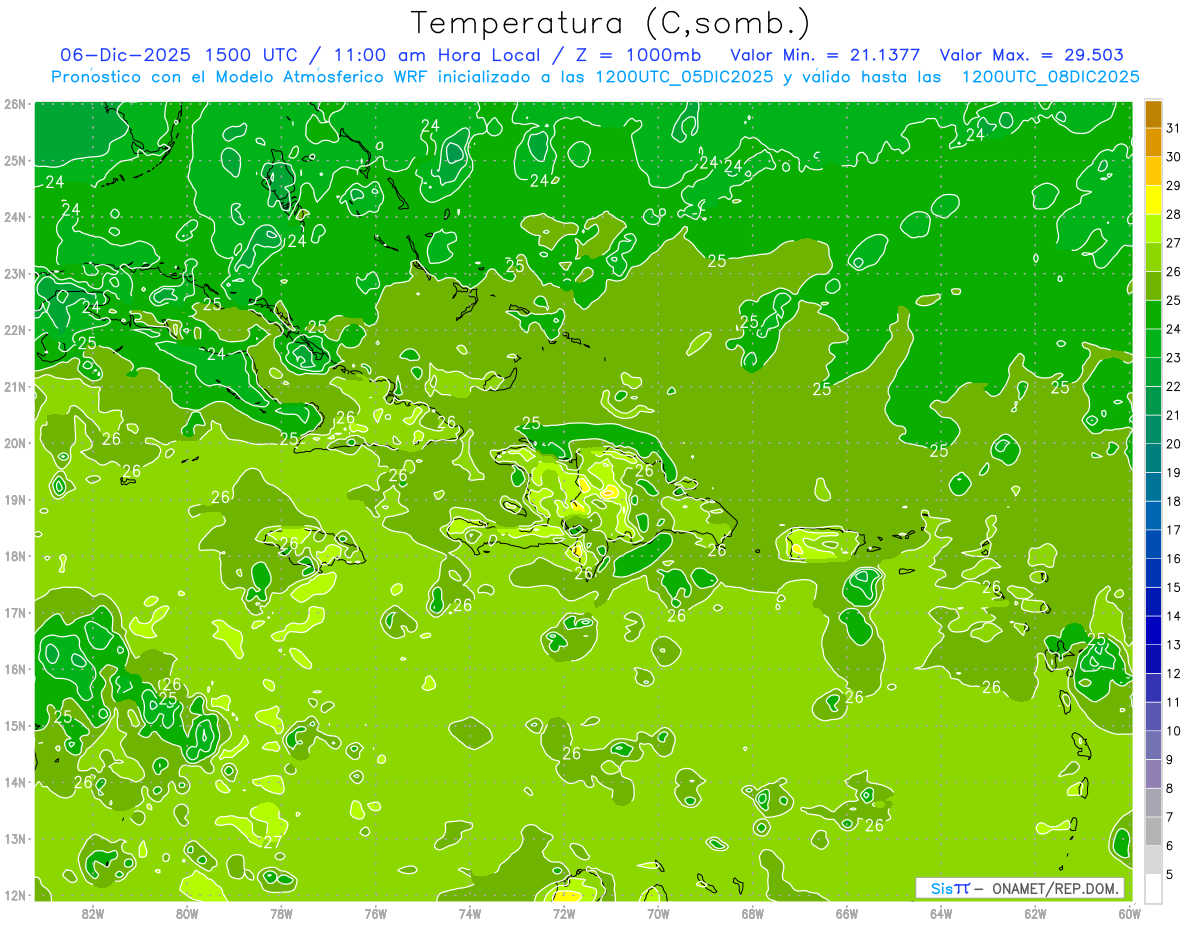Click the 20 value on the color scale
The height and width of the screenshot is (927, 1200).
[1173, 444]
